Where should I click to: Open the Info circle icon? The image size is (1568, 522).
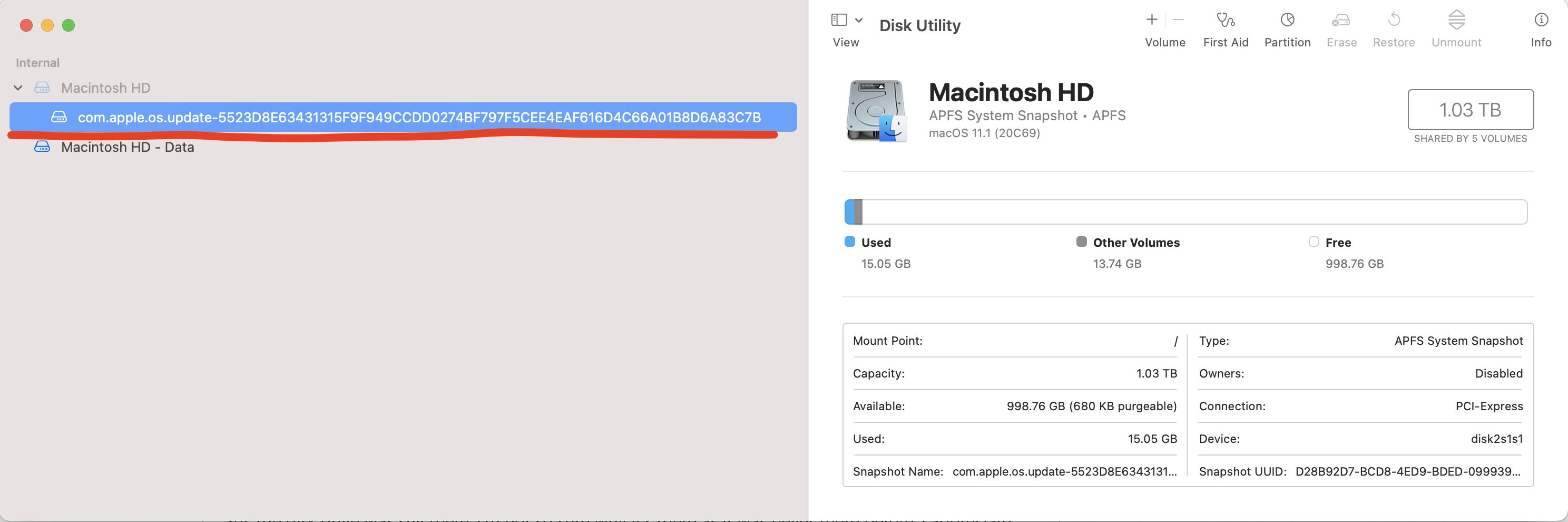coord(1541,20)
